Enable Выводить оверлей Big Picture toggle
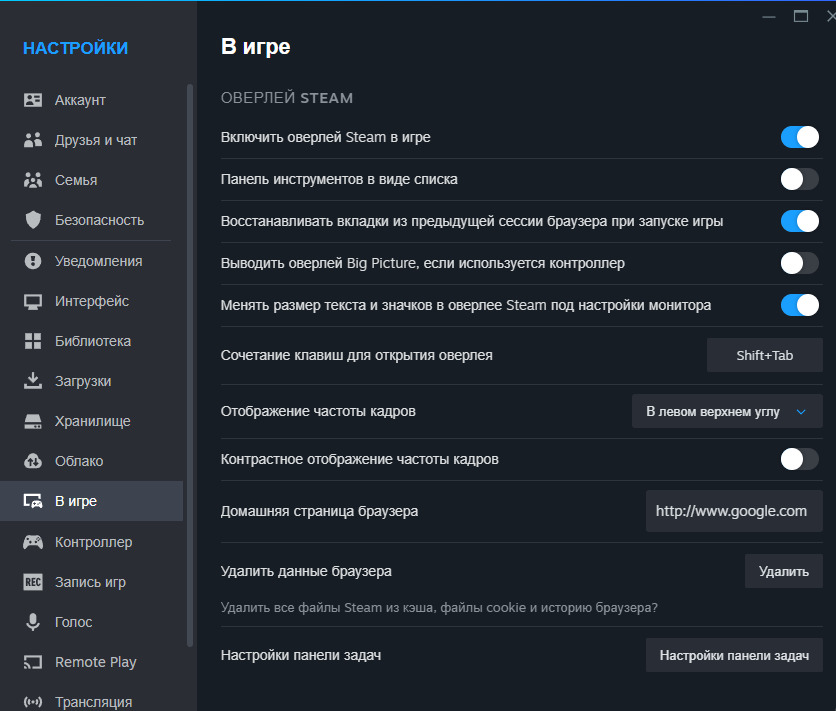The width and height of the screenshot is (836, 711). coord(800,263)
